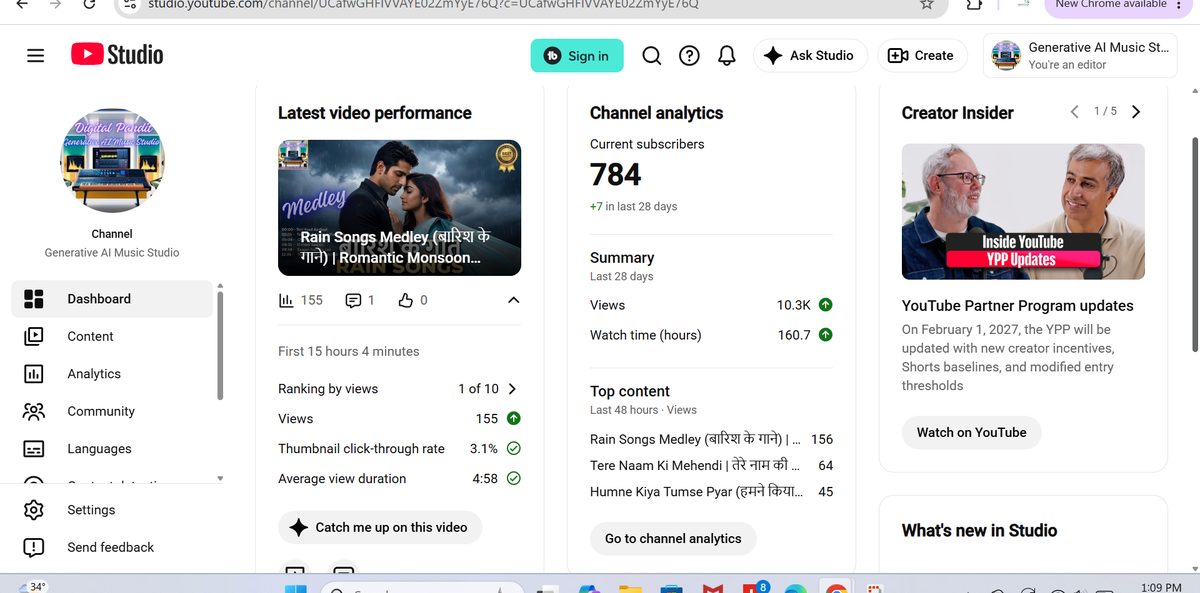This screenshot has height=593, width=1200.
Task: Click the Settings gear icon
Action: click(x=34, y=510)
